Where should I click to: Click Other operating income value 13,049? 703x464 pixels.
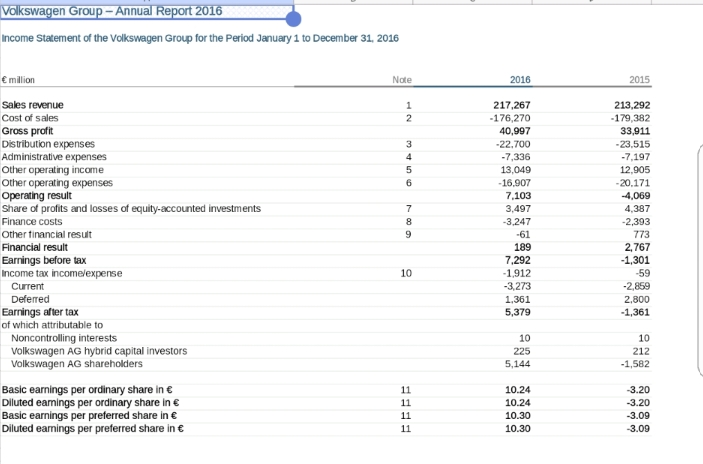(x=516, y=170)
